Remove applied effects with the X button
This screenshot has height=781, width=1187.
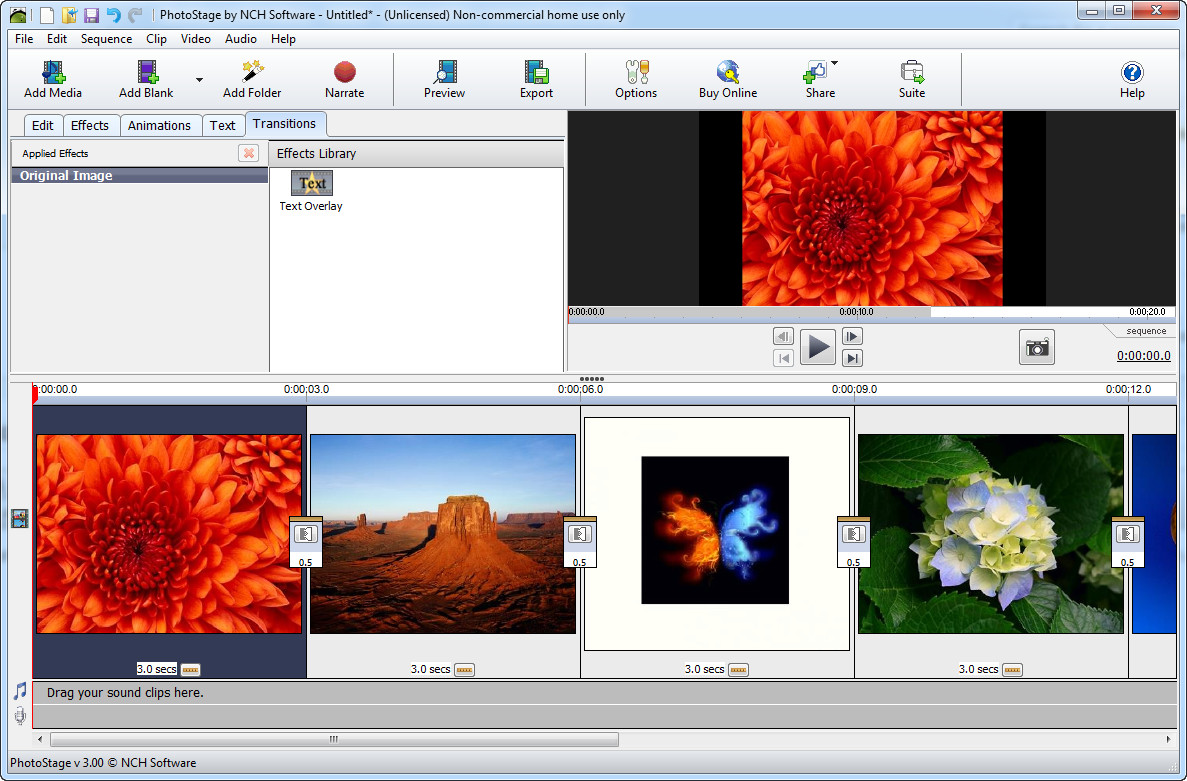pos(248,153)
